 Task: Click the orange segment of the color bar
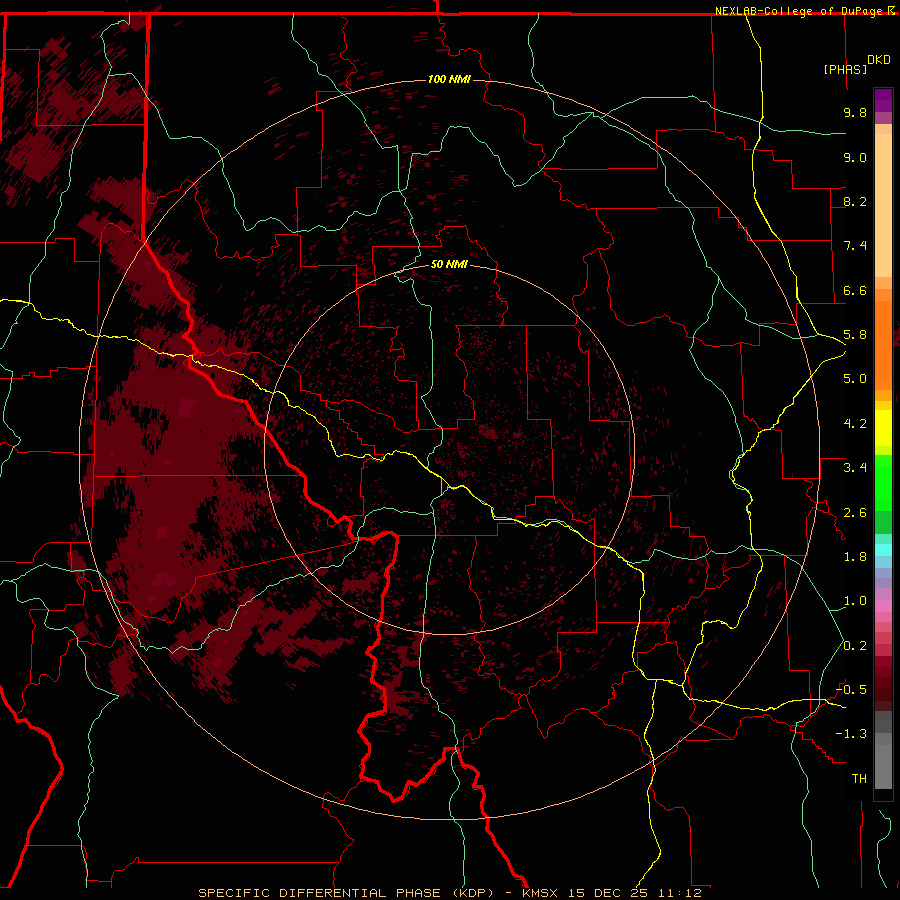coord(883,344)
